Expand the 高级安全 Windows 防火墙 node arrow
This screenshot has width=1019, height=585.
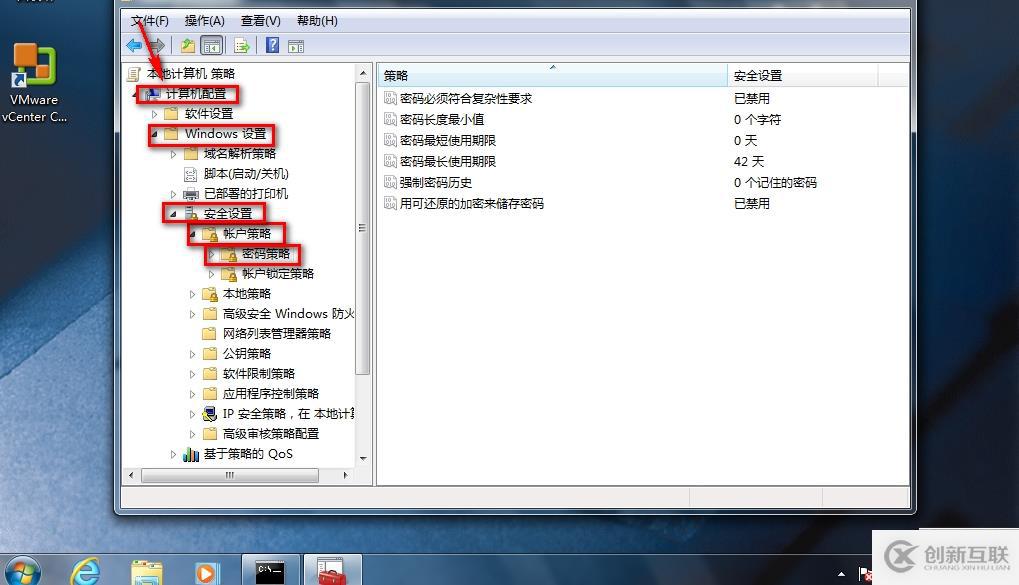(x=192, y=314)
